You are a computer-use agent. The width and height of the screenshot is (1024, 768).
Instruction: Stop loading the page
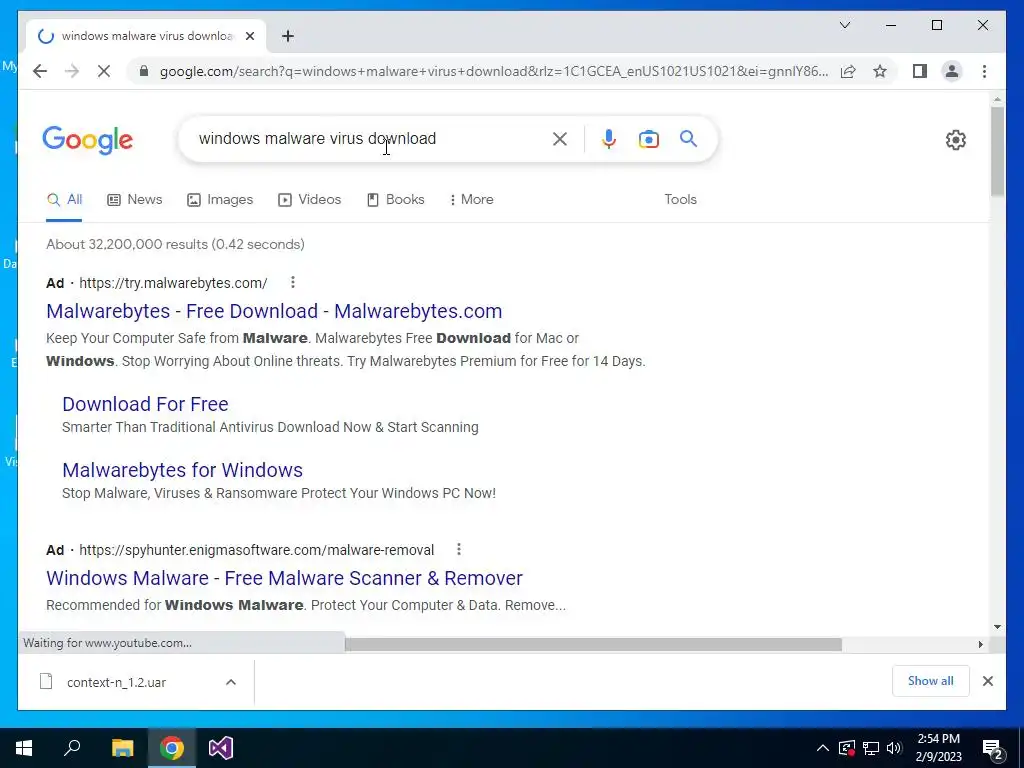[104, 71]
